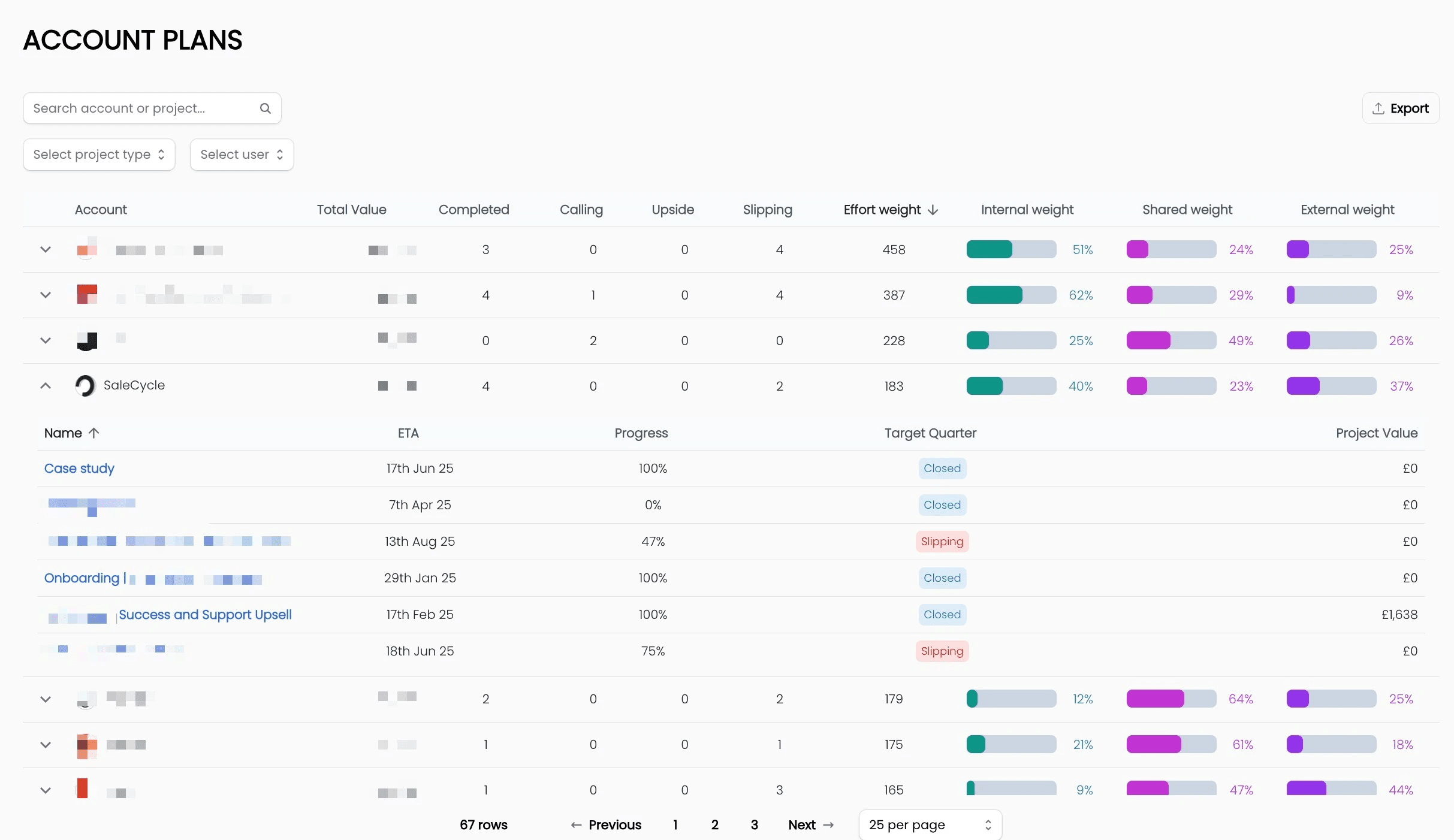Image resolution: width=1454 pixels, height=840 pixels.
Task: Click SaleCycle internal weight 40% bar
Action: tap(1010, 386)
